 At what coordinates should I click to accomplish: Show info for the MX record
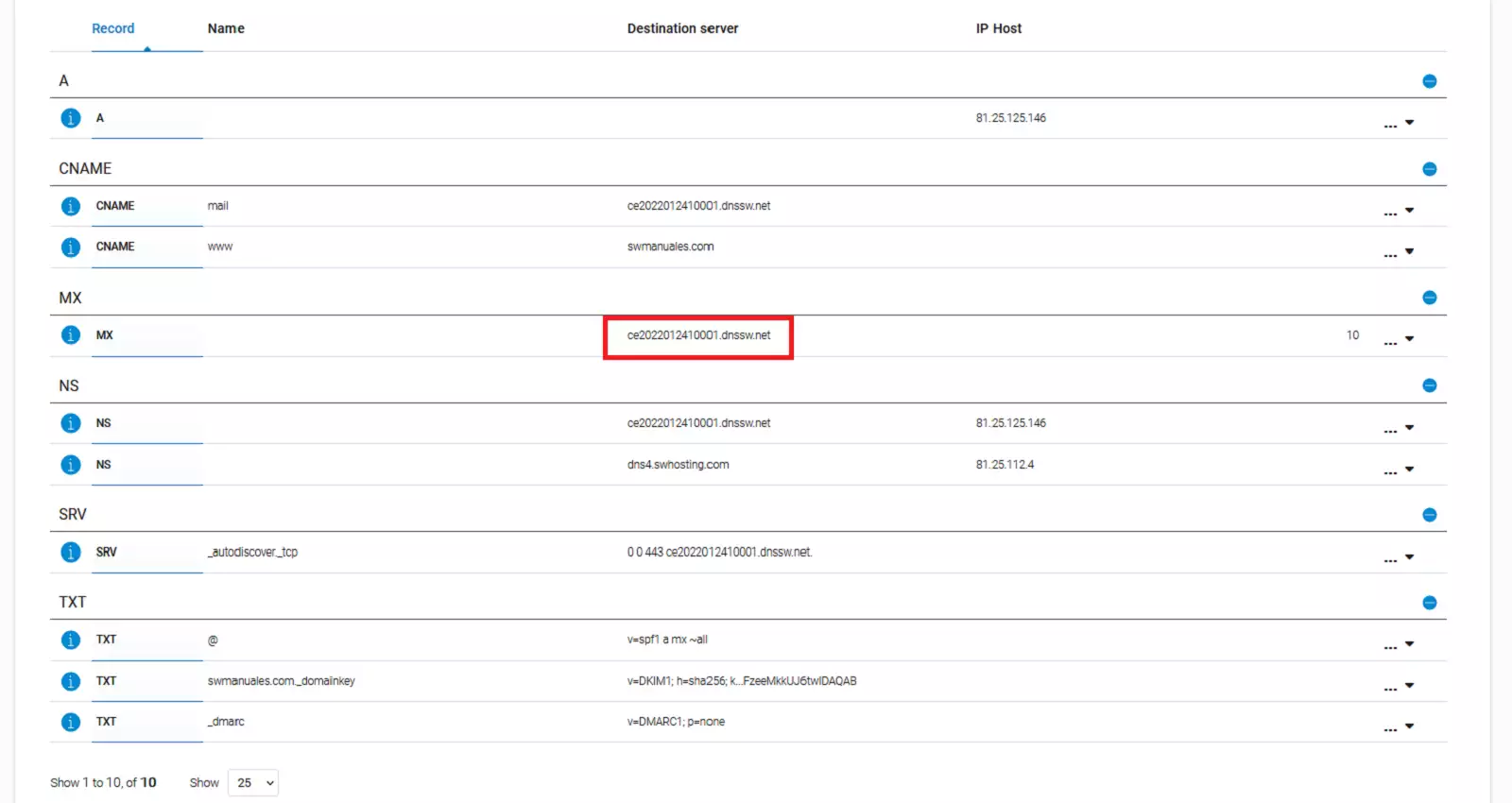tap(71, 335)
